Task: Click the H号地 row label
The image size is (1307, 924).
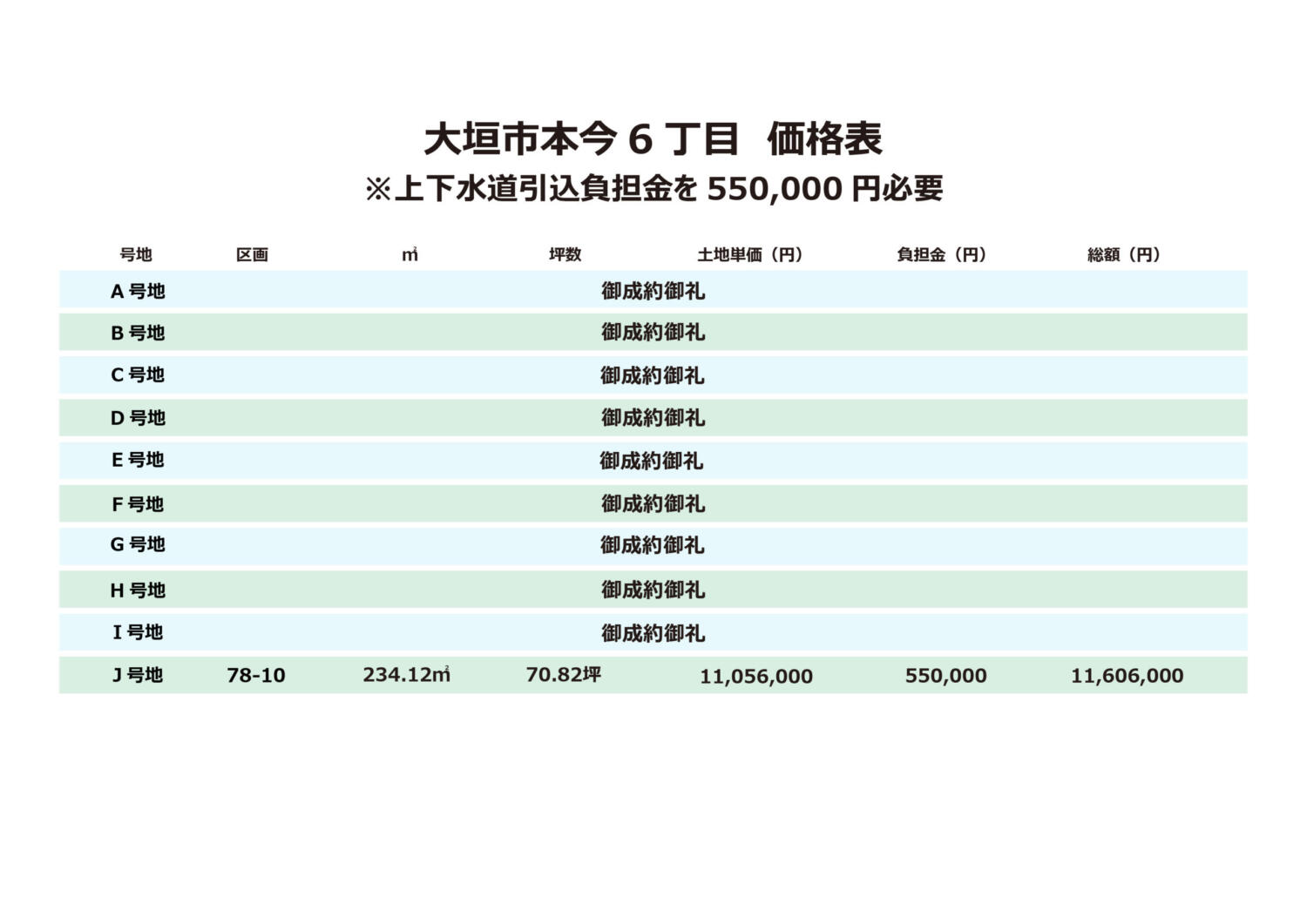Action: coord(138,590)
